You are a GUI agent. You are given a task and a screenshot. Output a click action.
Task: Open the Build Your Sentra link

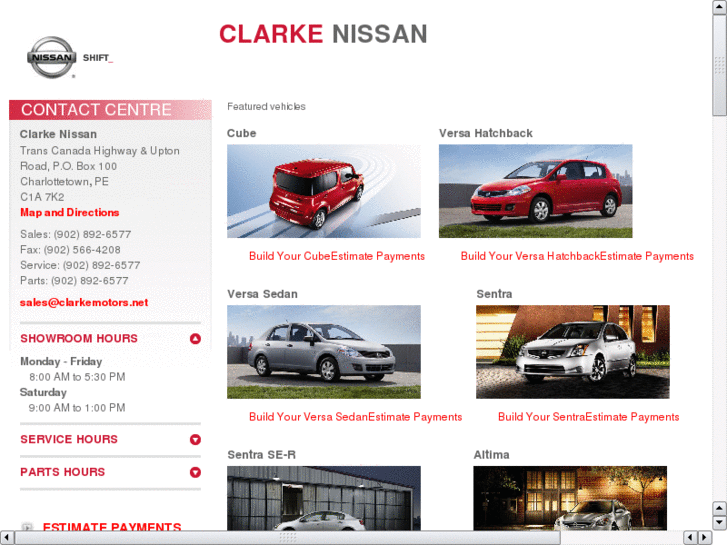(x=542, y=417)
